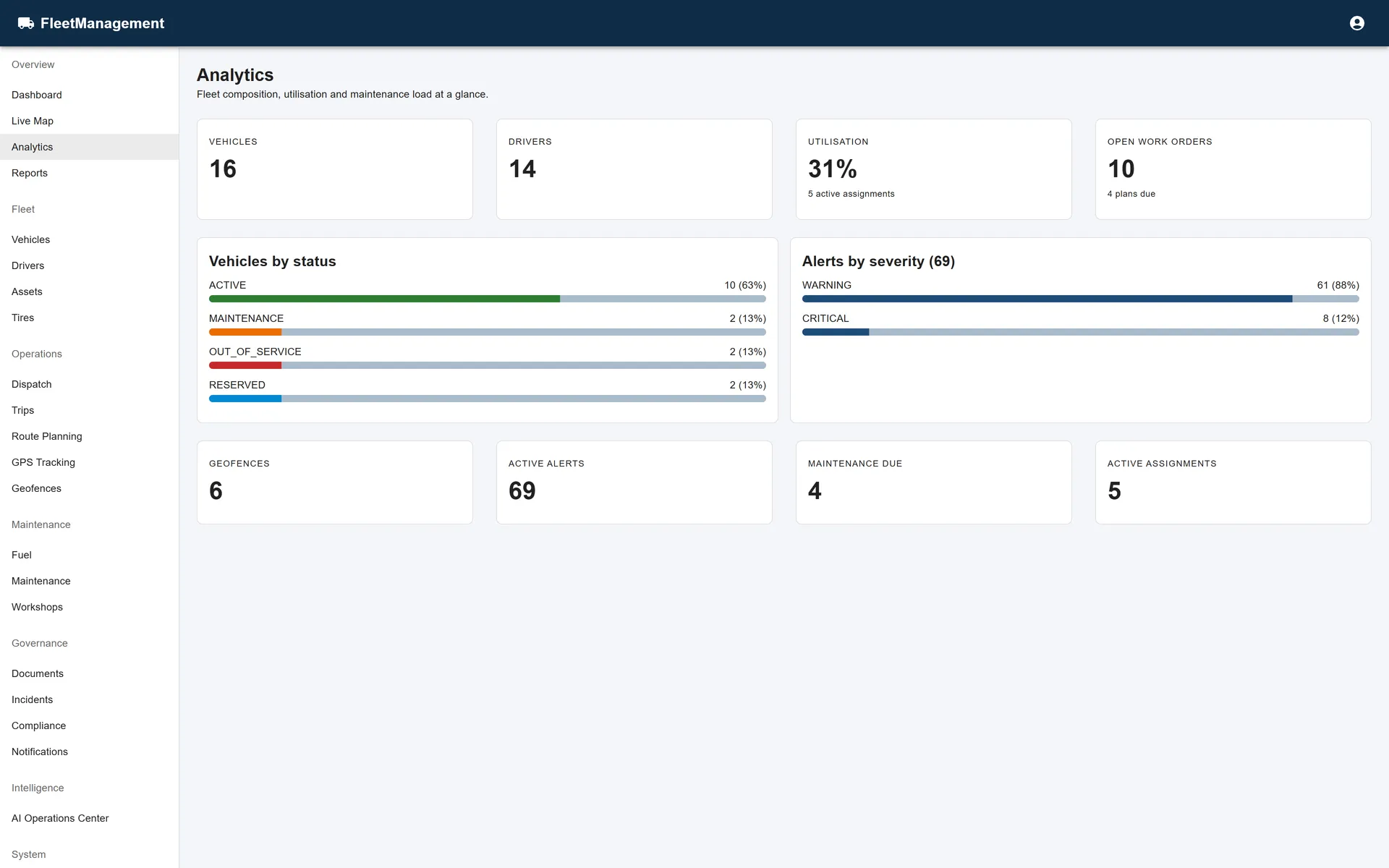Open the AI Operations Center
The height and width of the screenshot is (868, 1389).
pos(89,818)
